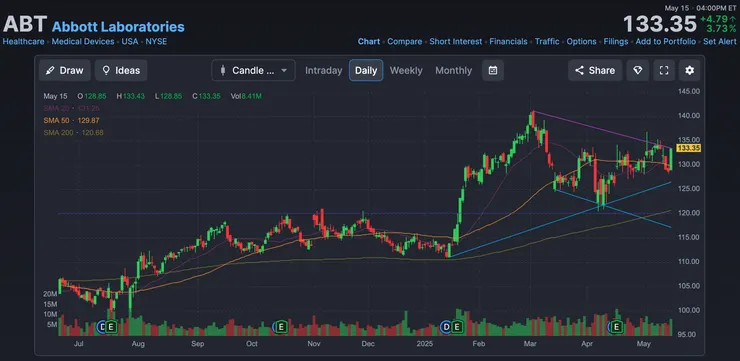Click the 3.73% percent change value
The height and width of the screenshot is (361, 740).
[x=722, y=29]
